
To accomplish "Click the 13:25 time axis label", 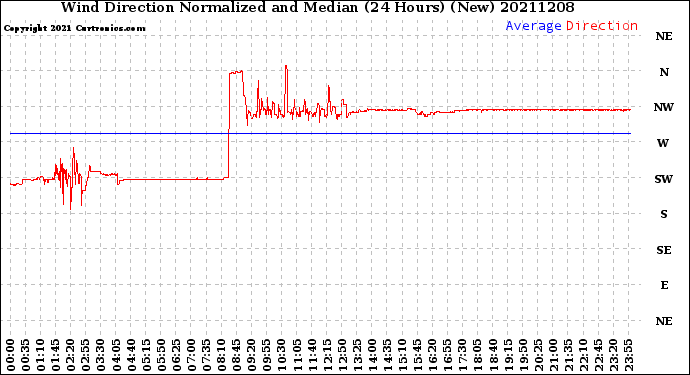I will click(x=357, y=355).
